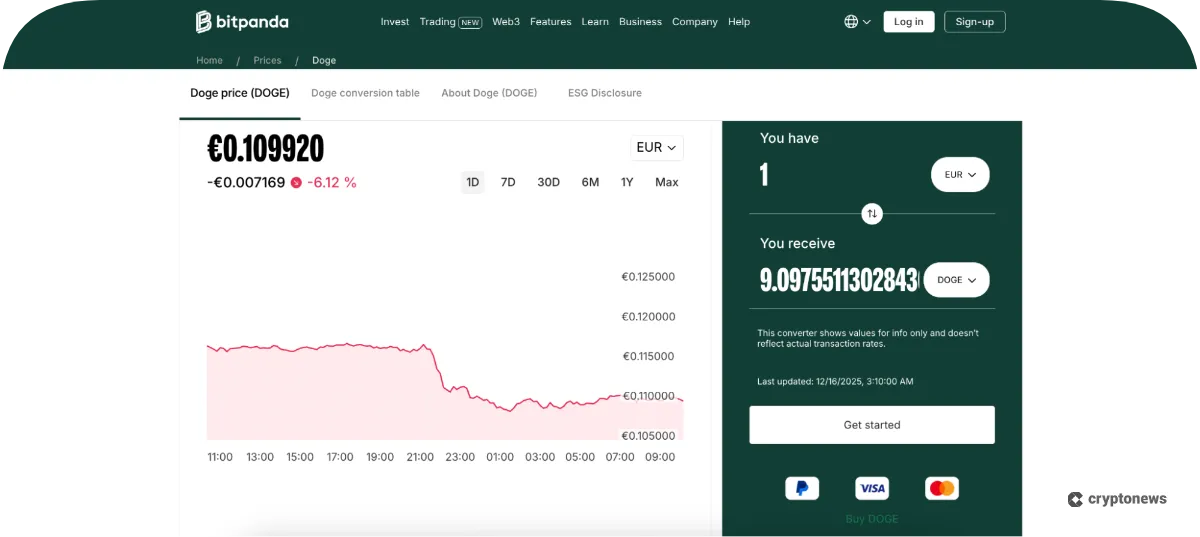Open the chart EUR currency dropdown
1200x537 pixels.
coord(657,148)
